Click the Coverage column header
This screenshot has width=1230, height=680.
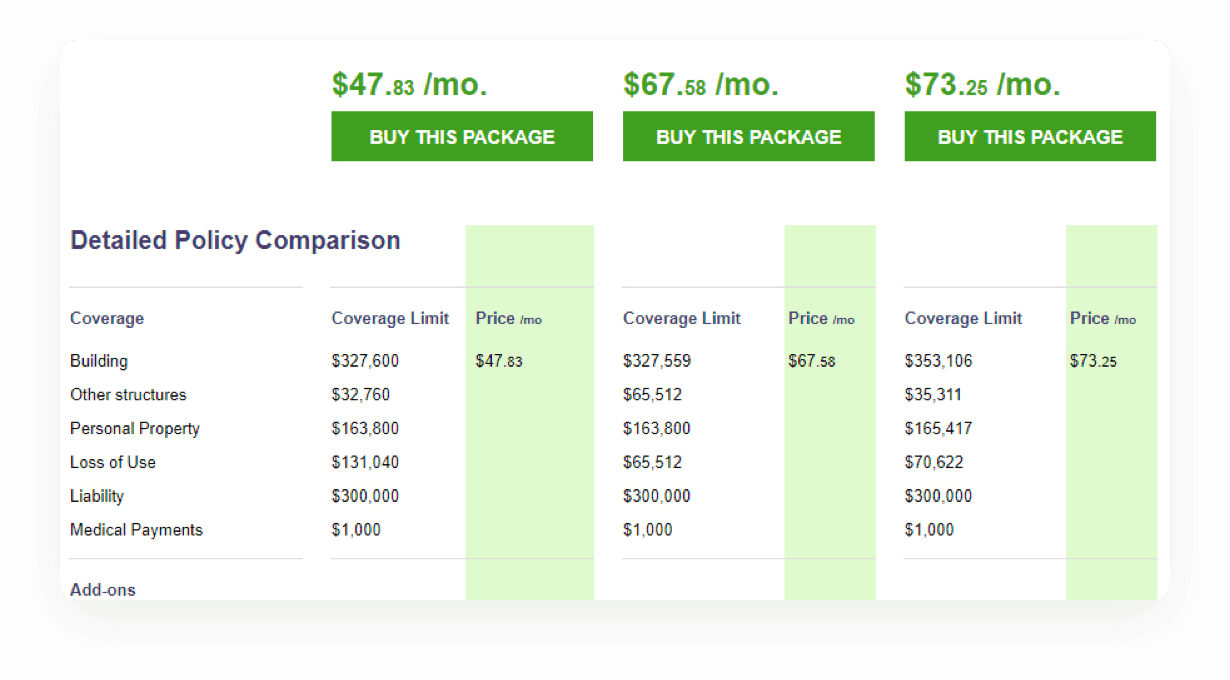[x=107, y=319]
